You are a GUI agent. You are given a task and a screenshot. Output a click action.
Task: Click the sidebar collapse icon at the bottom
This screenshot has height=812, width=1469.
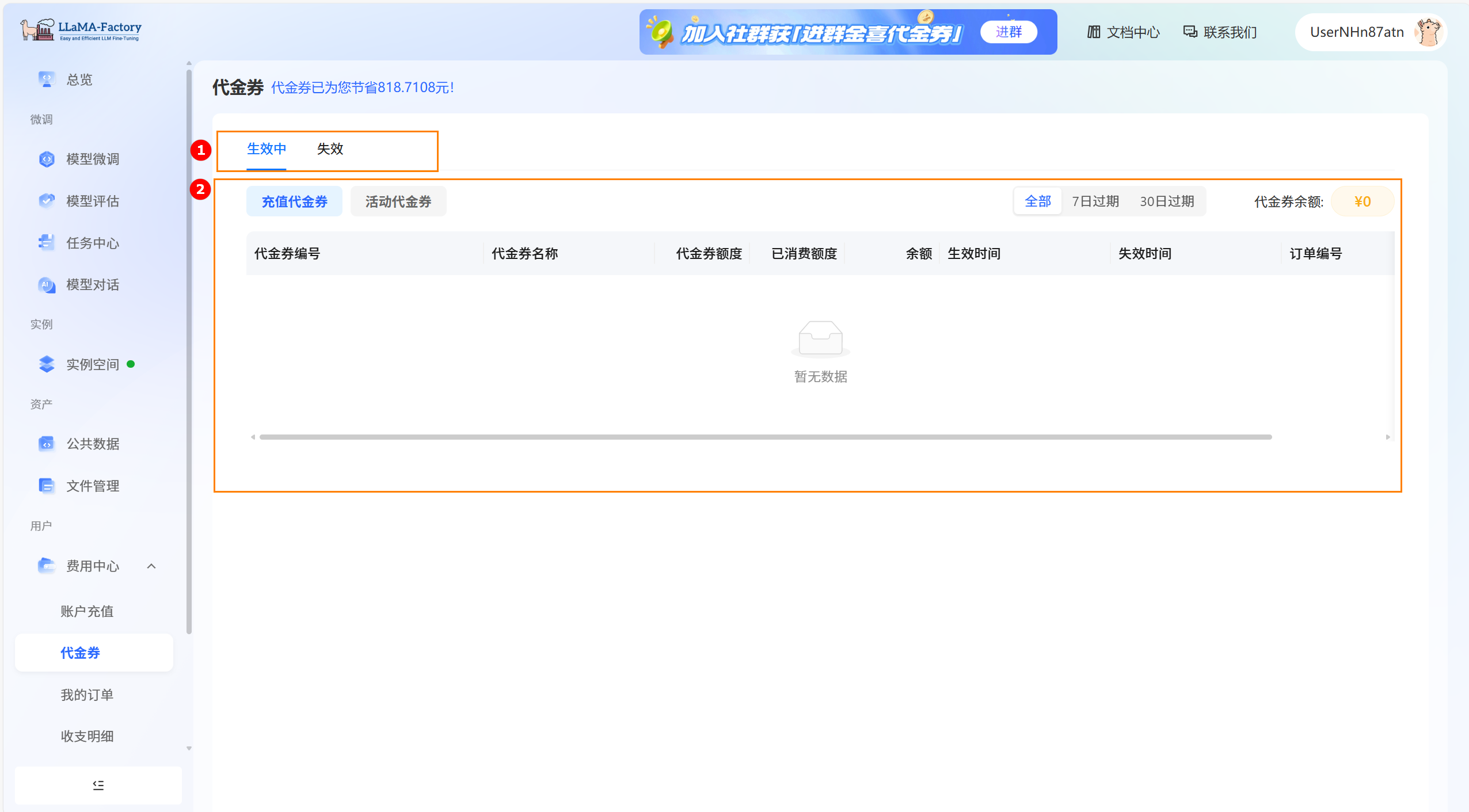tap(98, 785)
